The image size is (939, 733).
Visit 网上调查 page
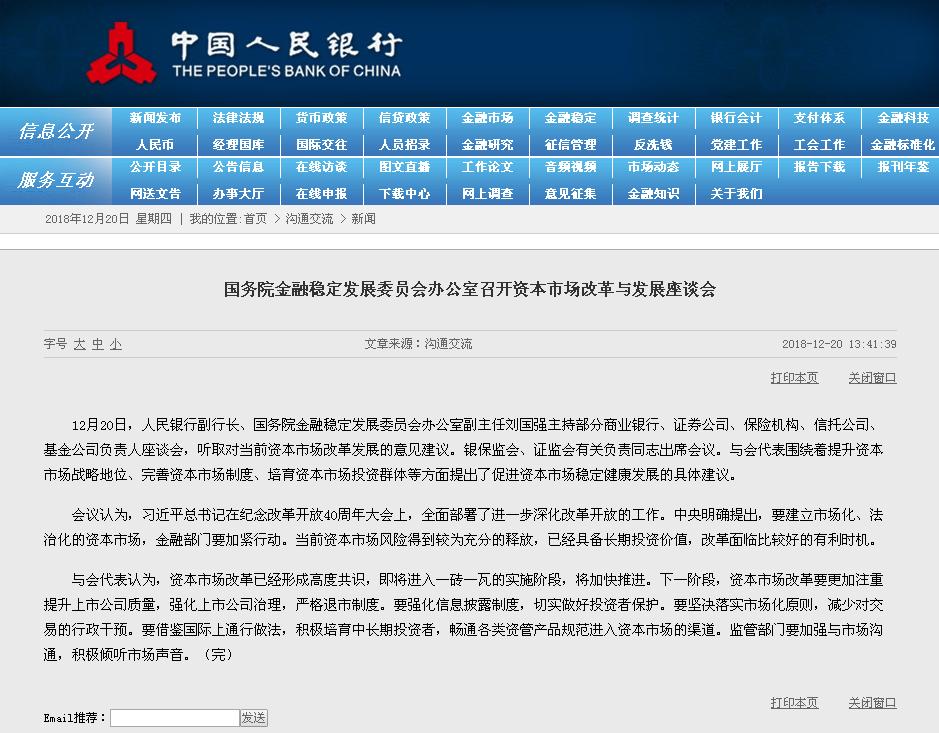coord(487,194)
